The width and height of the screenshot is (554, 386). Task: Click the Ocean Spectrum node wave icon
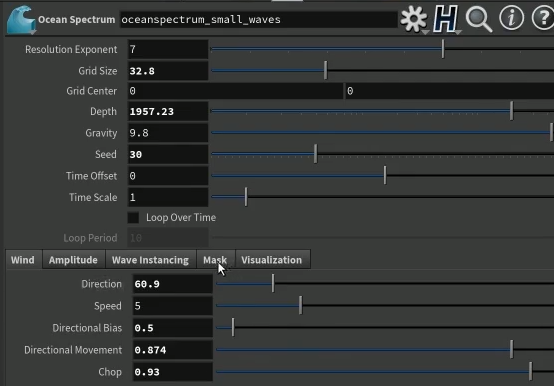(21, 20)
